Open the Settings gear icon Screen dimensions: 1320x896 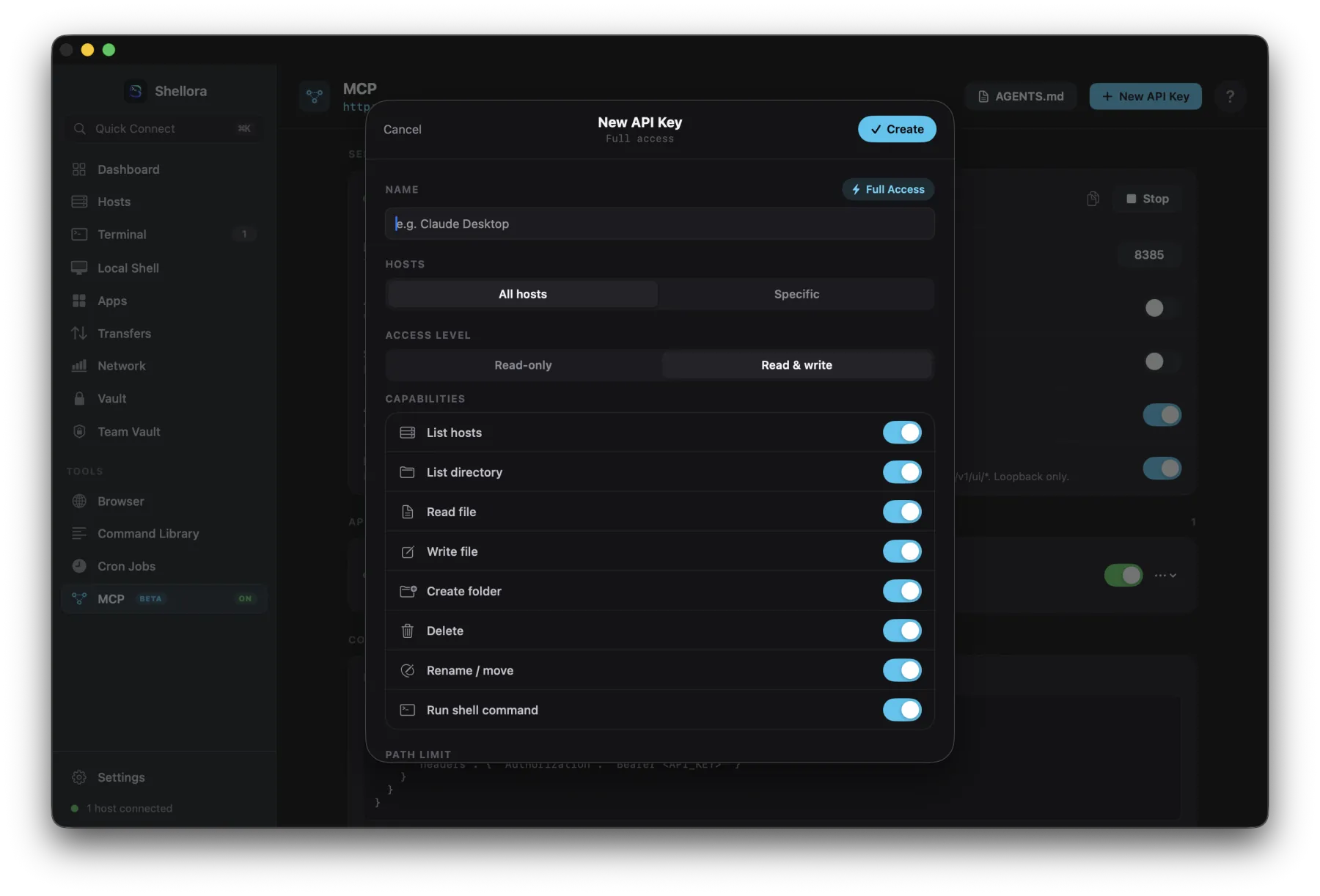click(x=79, y=777)
